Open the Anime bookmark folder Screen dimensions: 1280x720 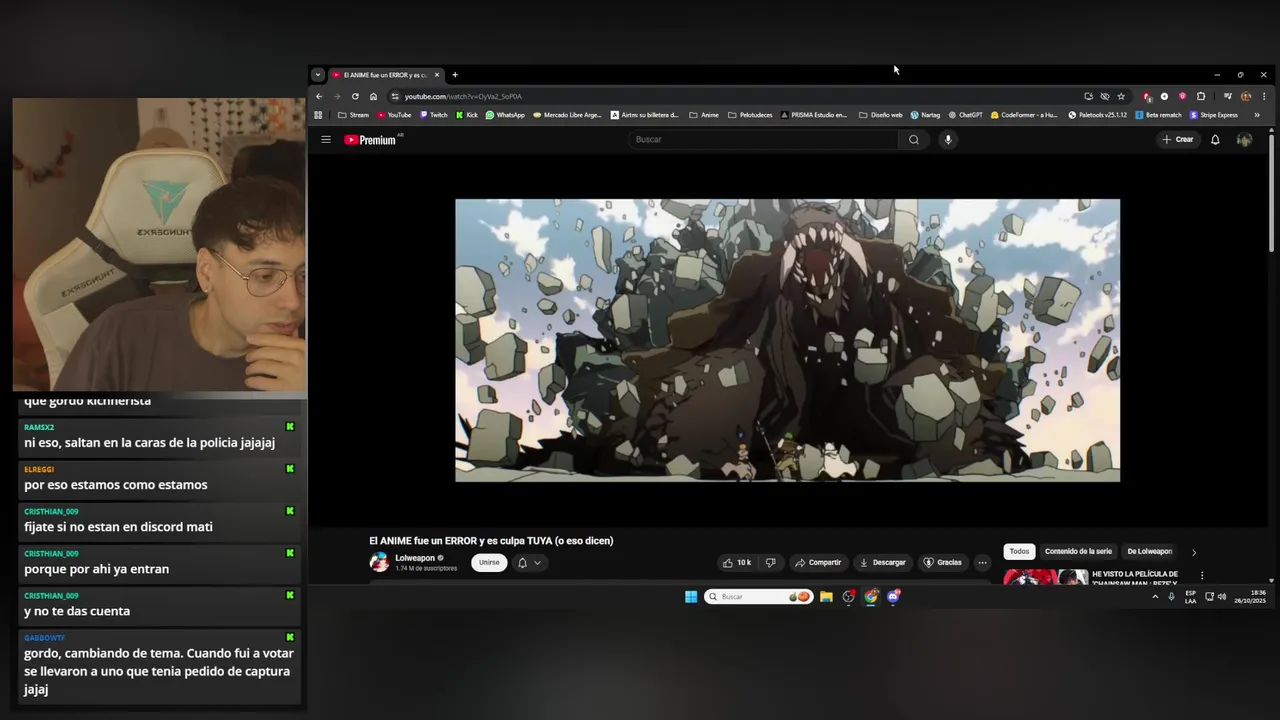click(x=704, y=115)
